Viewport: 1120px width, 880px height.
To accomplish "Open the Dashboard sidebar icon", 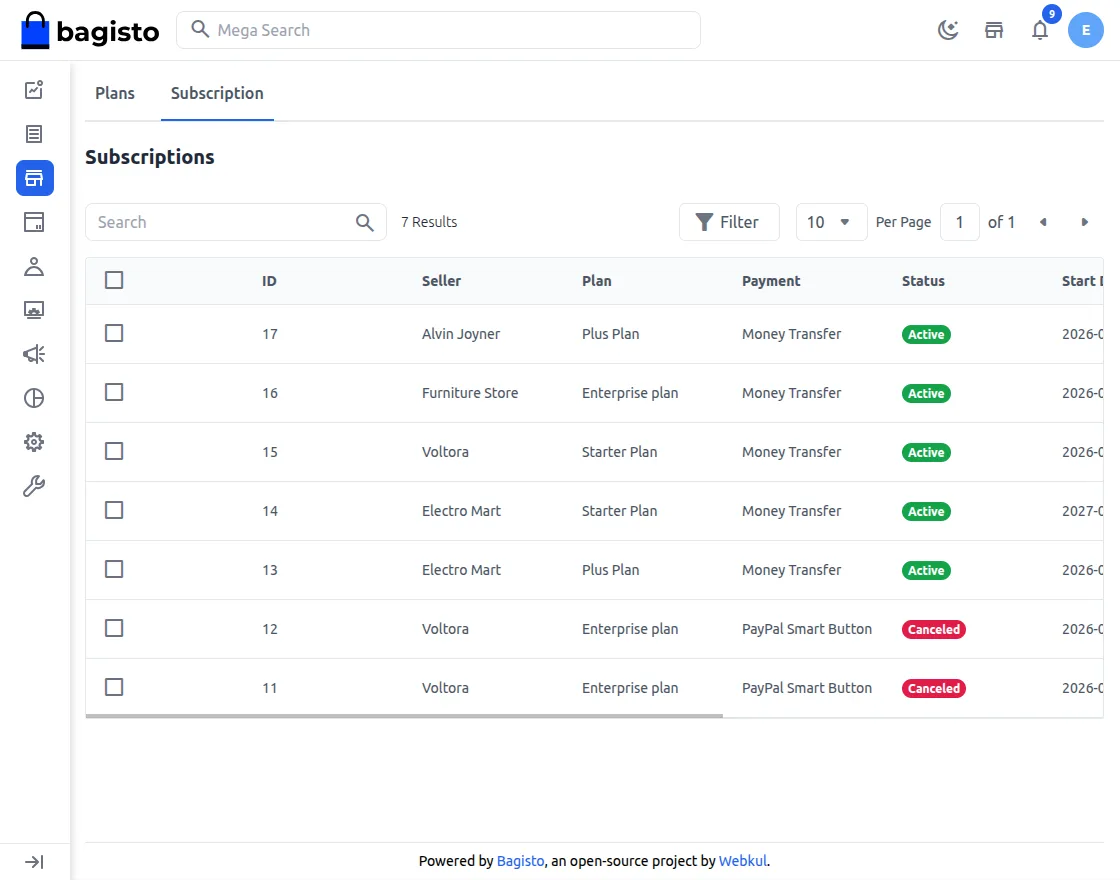I will (34, 90).
